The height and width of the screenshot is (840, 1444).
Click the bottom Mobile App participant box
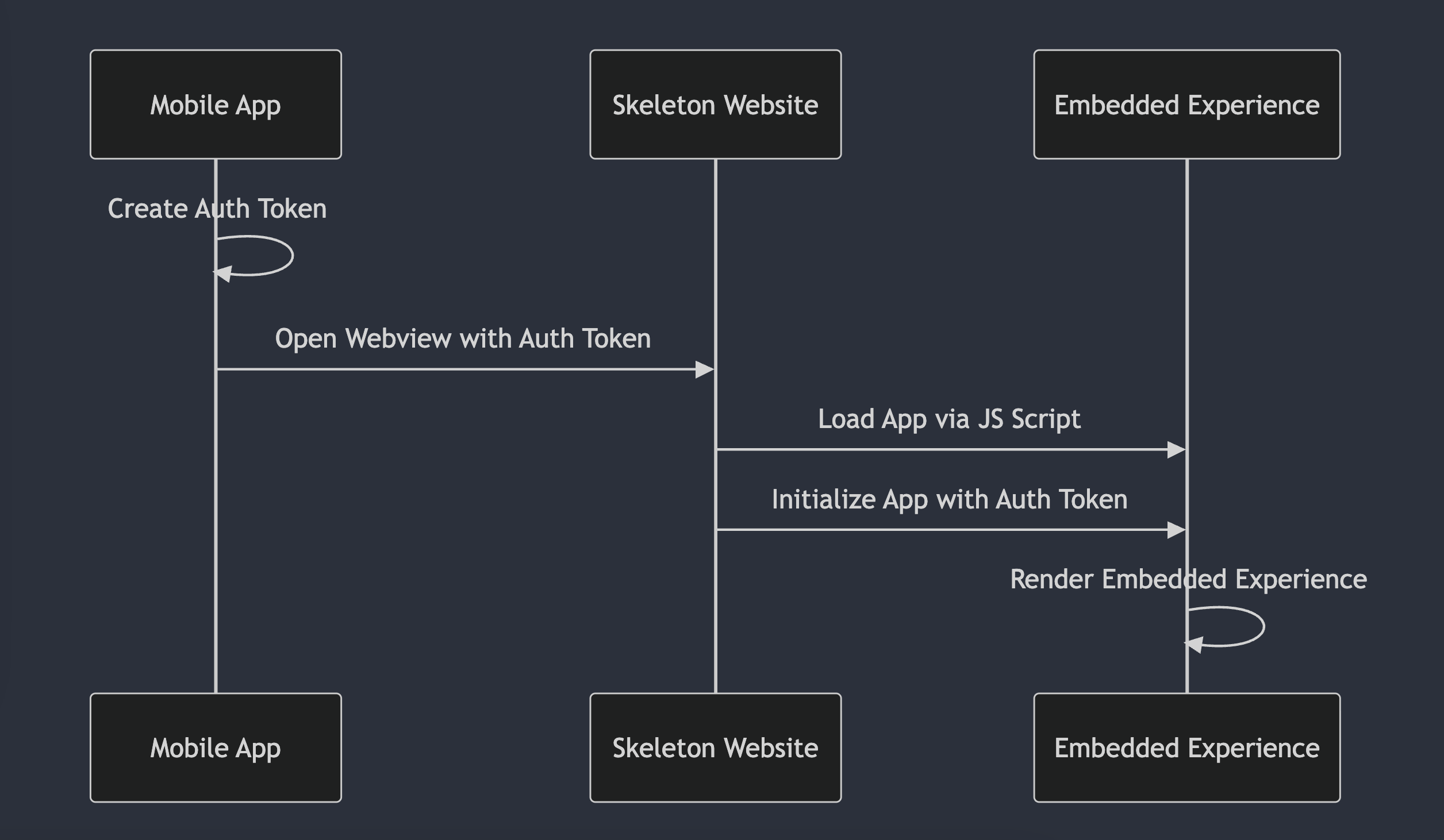216,747
